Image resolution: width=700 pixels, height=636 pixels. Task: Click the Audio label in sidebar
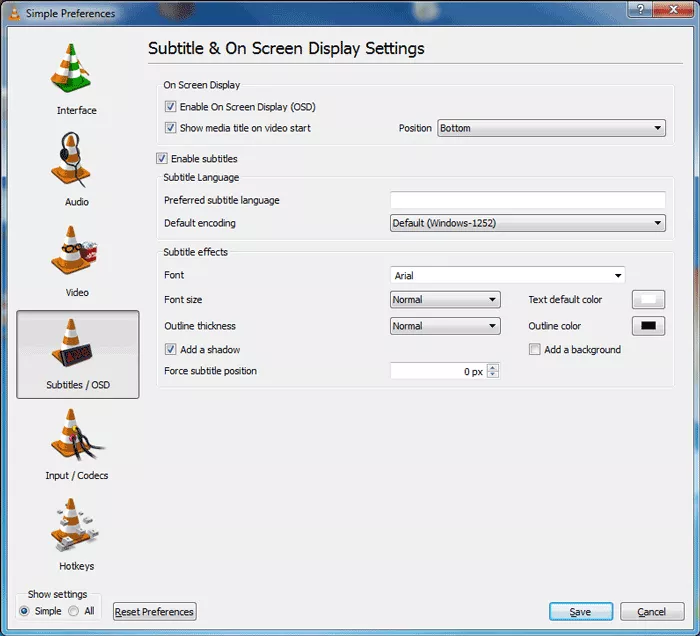(77, 202)
